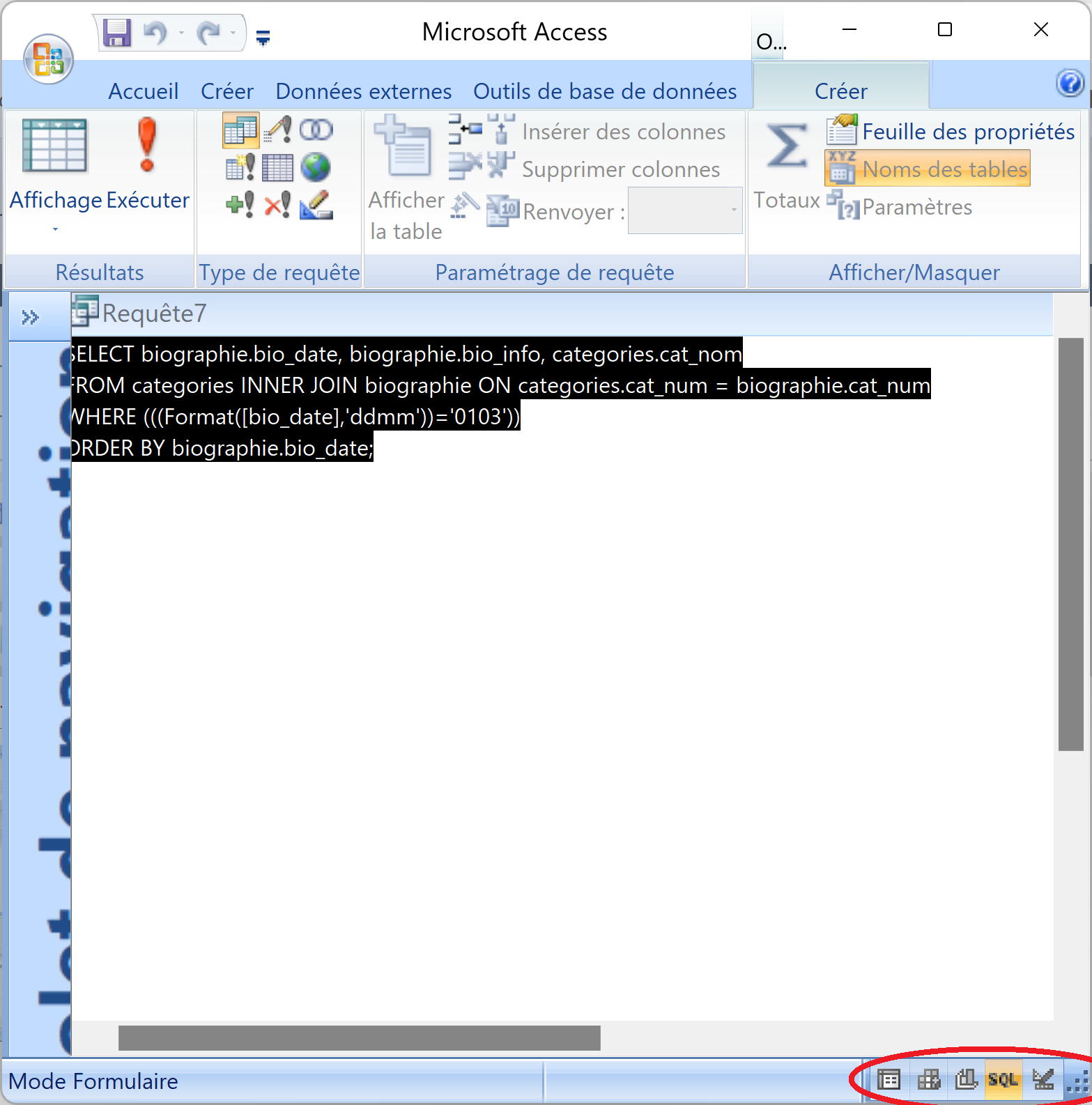Open the Créer tab next to Accueil

(x=227, y=91)
